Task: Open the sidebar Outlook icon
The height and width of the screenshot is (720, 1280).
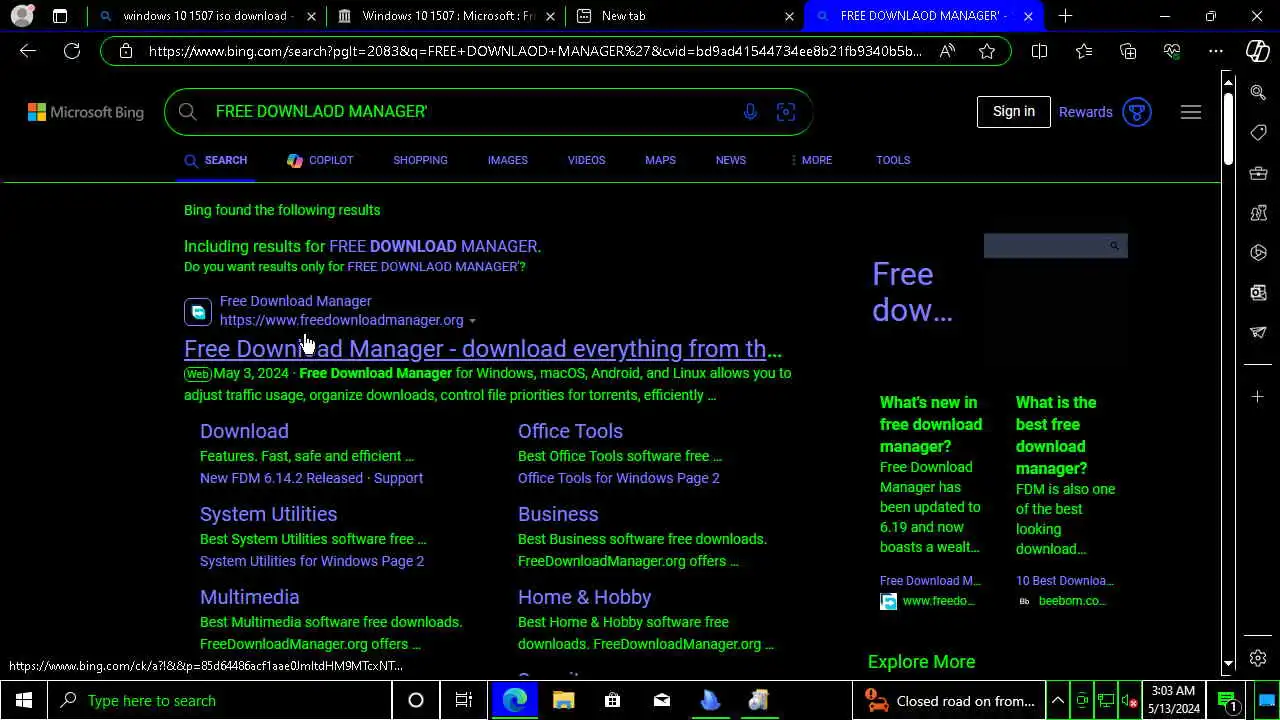Action: 1258,293
